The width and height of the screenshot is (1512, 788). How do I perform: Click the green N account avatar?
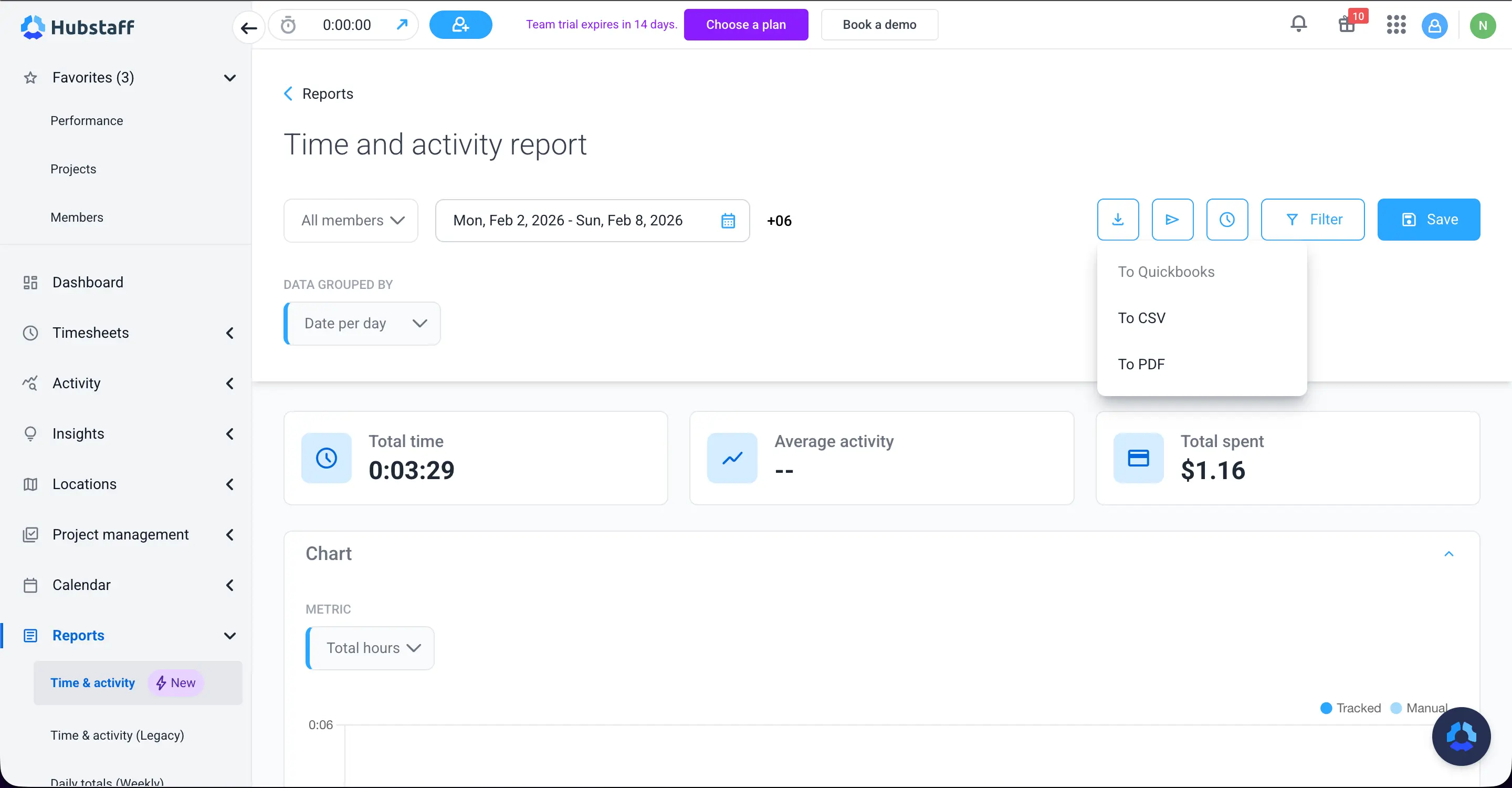1483,25
